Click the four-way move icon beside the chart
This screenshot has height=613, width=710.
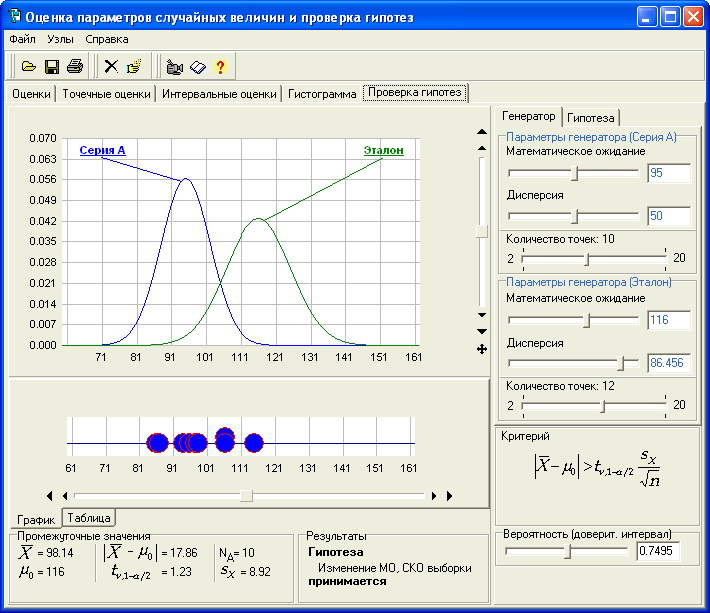pos(482,349)
